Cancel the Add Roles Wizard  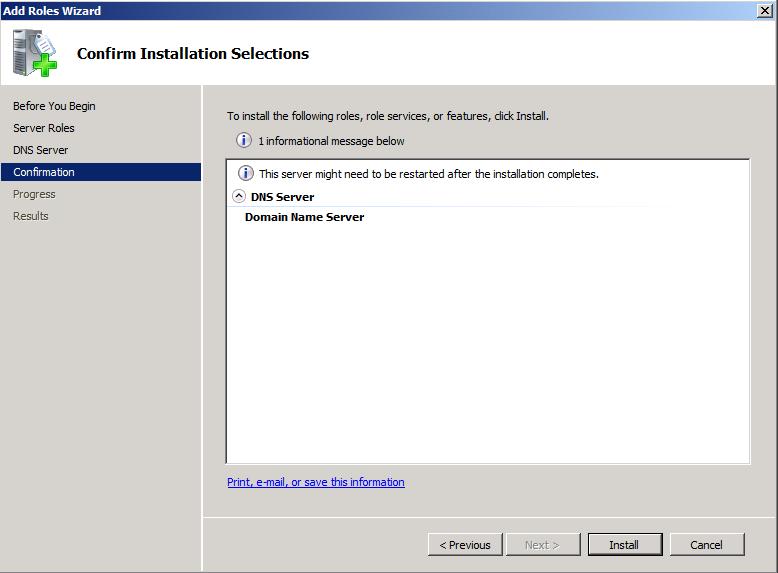[707, 545]
